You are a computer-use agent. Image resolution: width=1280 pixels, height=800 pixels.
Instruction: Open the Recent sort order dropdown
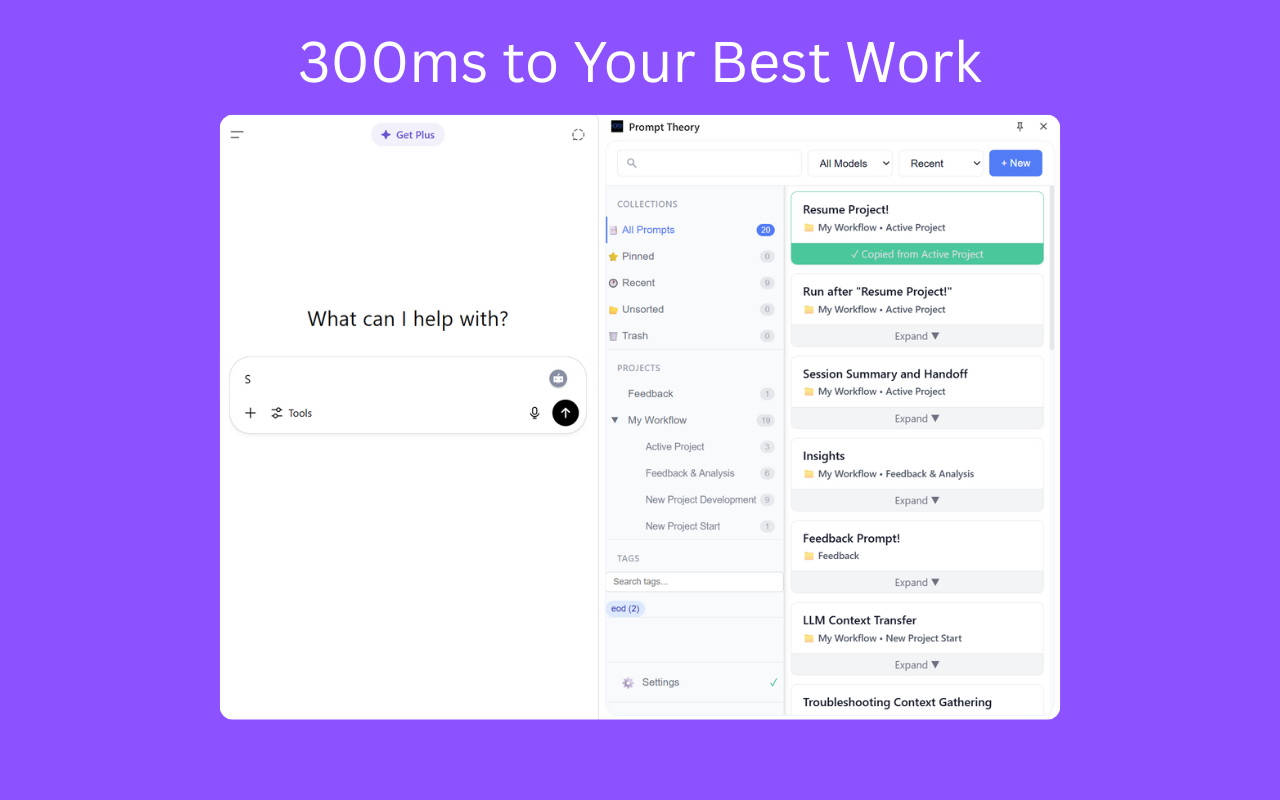(x=941, y=162)
